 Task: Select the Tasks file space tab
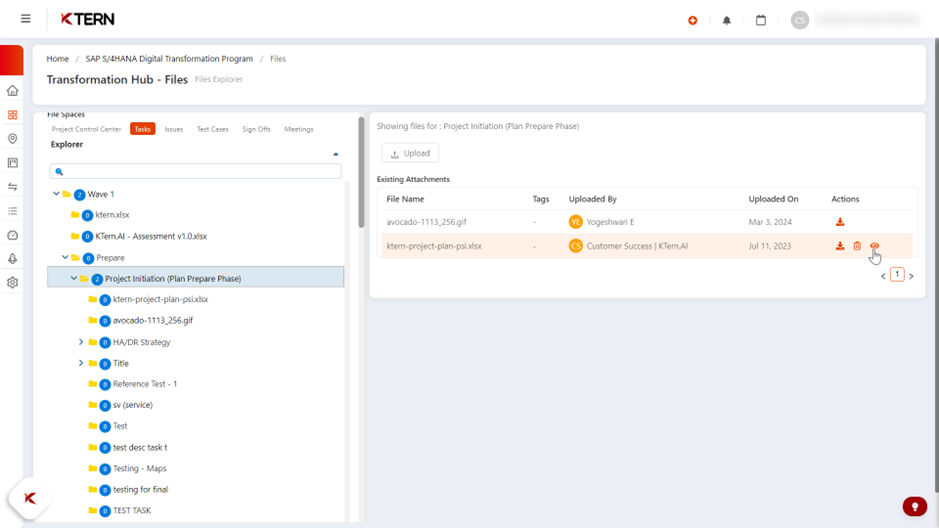click(x=143, y=129)
